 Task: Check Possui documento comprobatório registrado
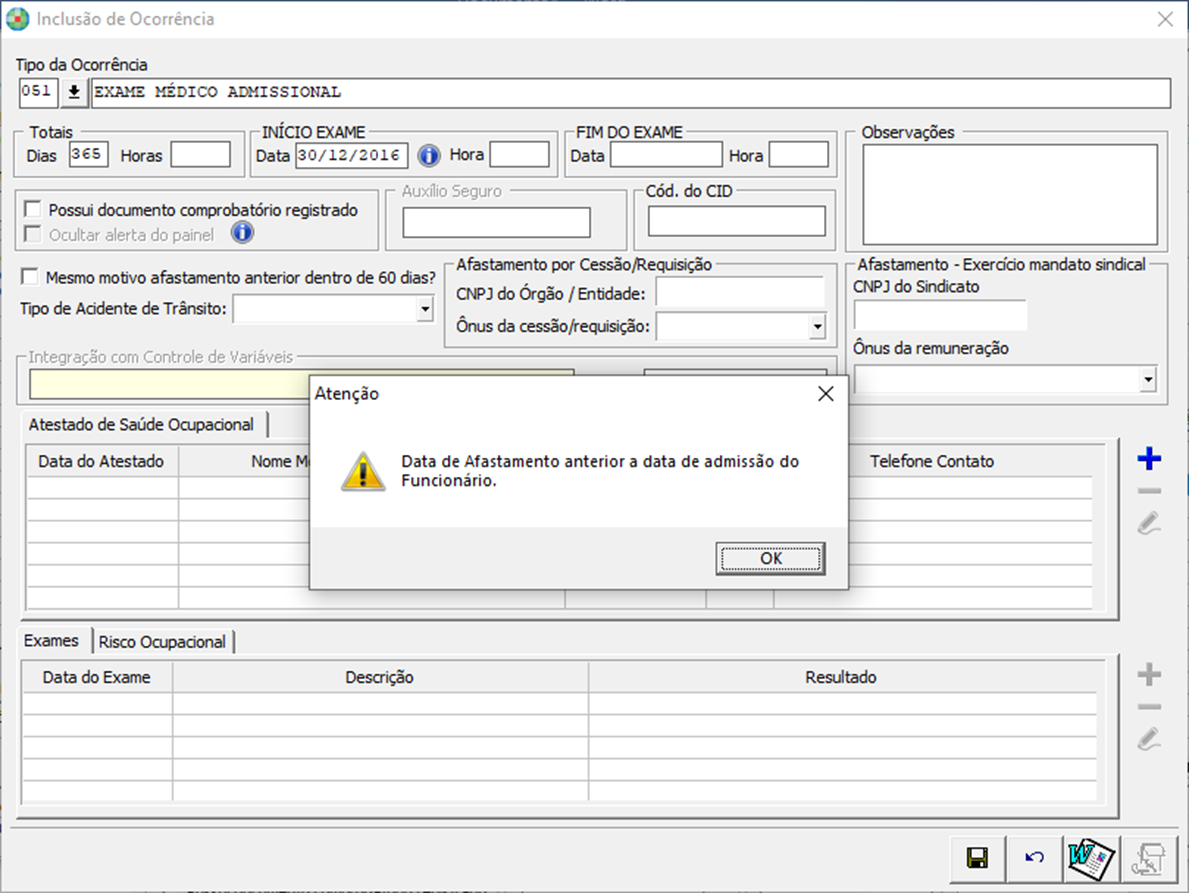[x=33, y=208]
